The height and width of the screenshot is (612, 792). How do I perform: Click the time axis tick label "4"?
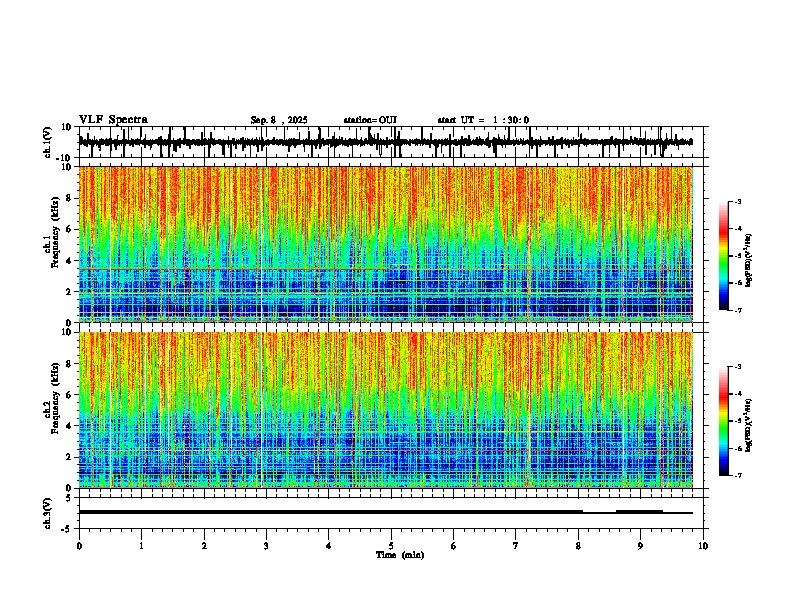[x=328, y=546]
